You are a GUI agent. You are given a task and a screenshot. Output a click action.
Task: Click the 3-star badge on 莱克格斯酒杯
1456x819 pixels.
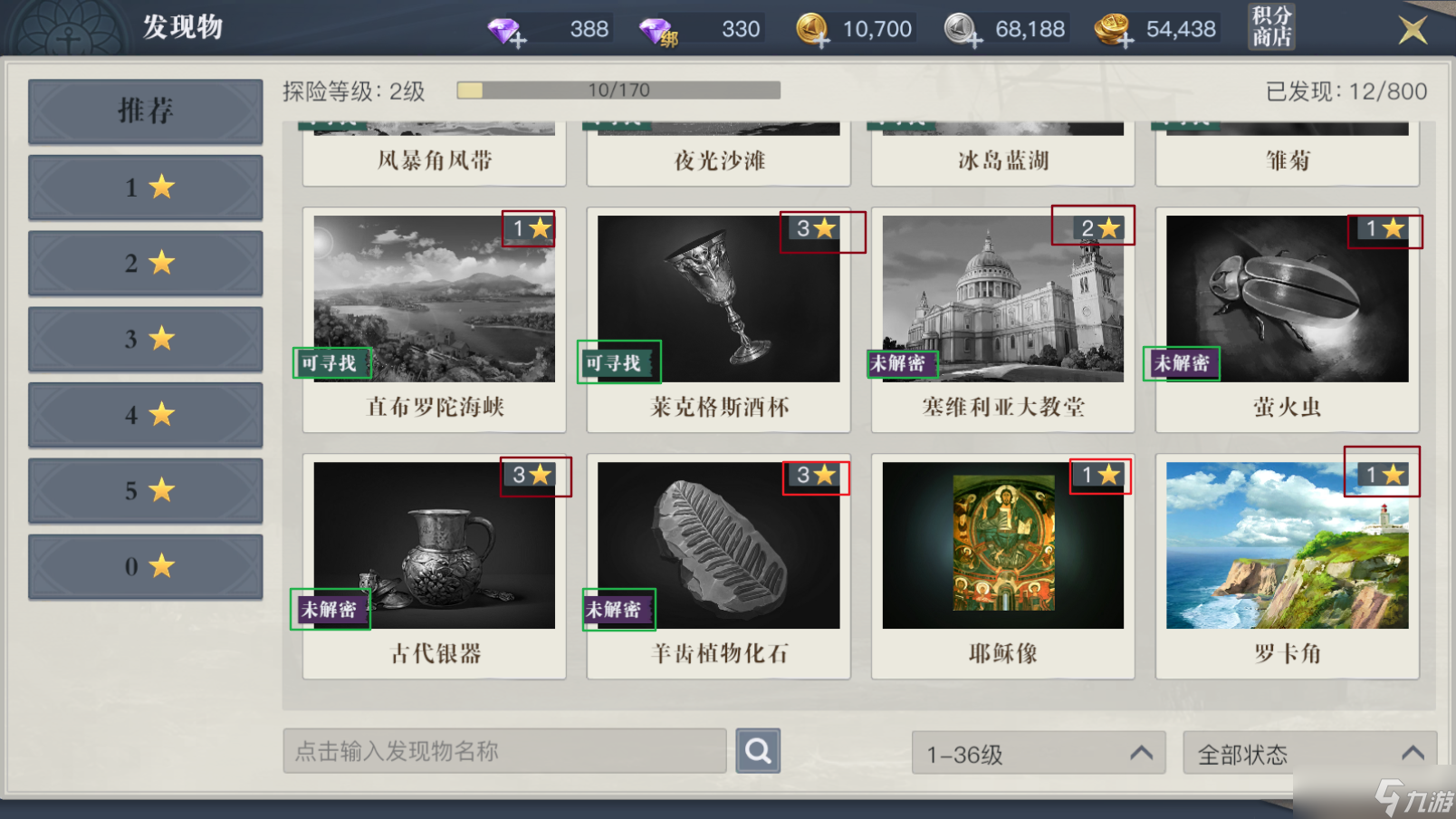(816, 228)
